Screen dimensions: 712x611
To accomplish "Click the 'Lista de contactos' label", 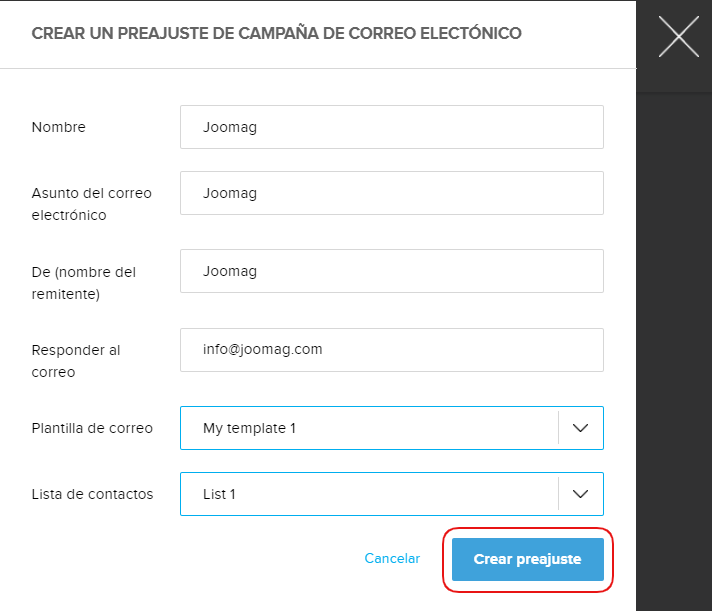I will [x=92, y=494].
